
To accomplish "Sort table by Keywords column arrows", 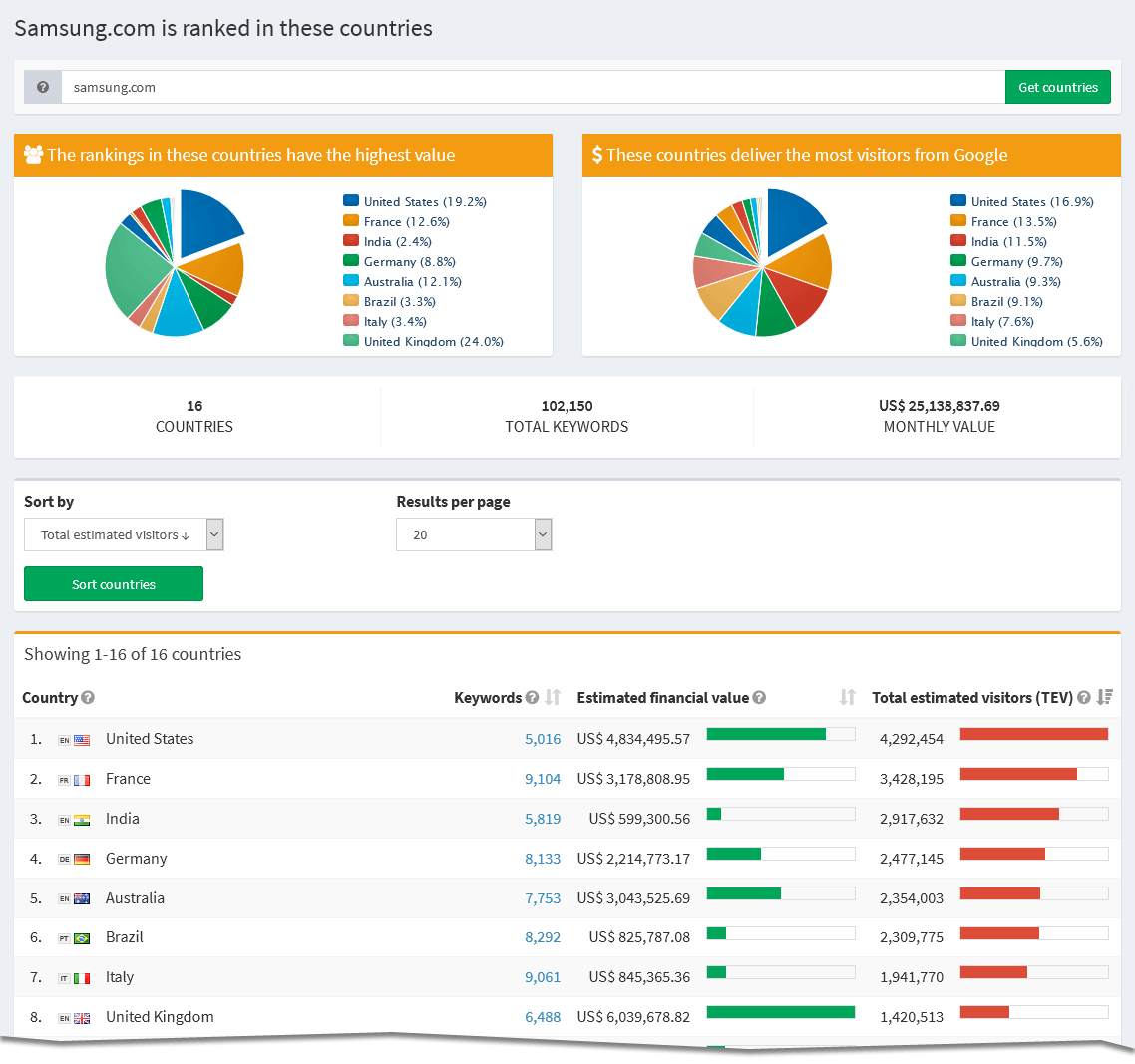I will pyautogui.click(x=553, y=698).
